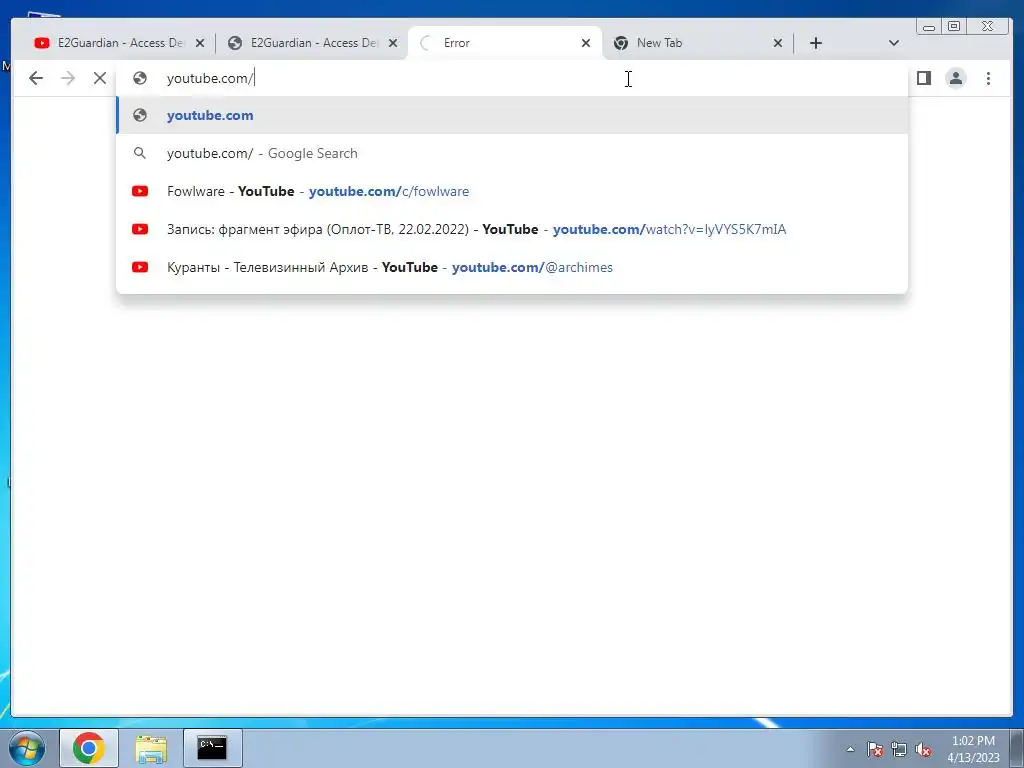Close the New Tab tab
Screen dimensions: 1024x768
[x=778, y=43]
